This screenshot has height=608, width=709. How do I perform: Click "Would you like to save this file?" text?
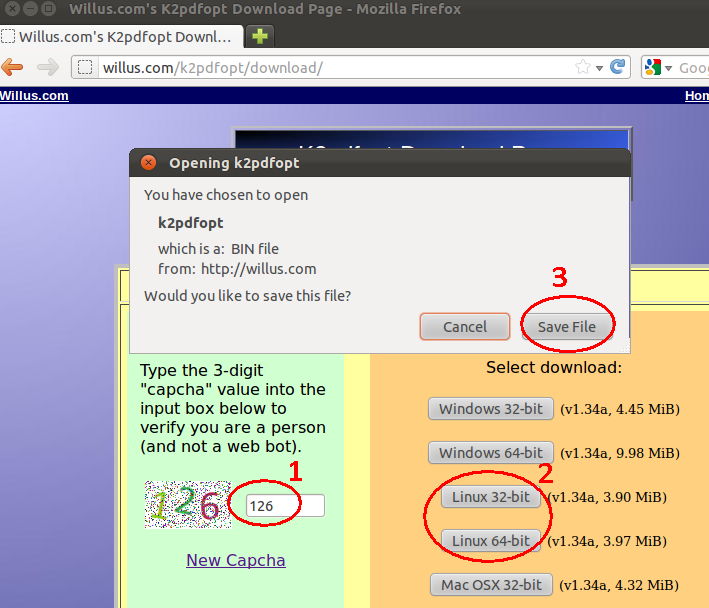click(247, 296)
